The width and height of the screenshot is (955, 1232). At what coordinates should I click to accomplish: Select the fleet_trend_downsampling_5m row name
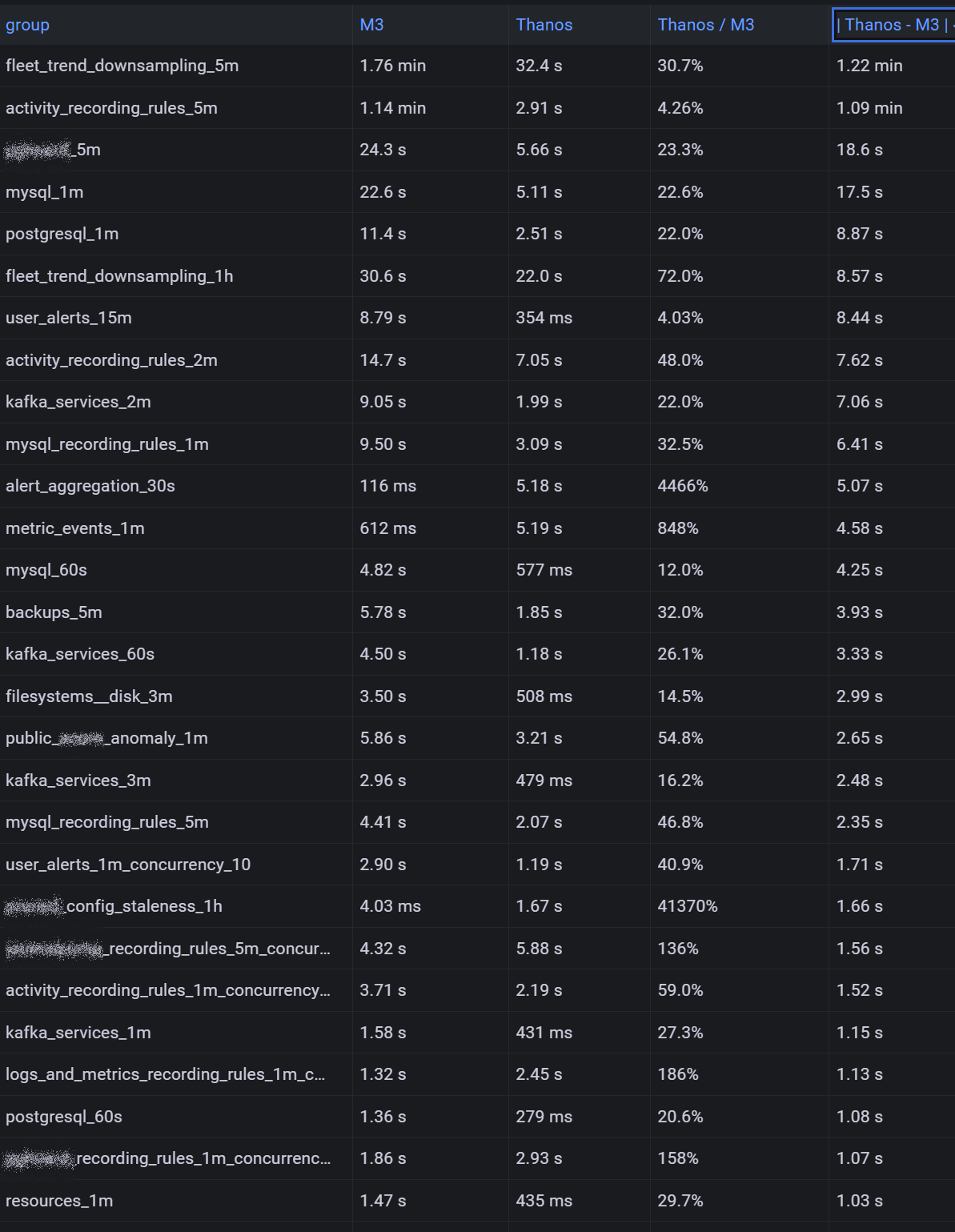coord(122,66)
